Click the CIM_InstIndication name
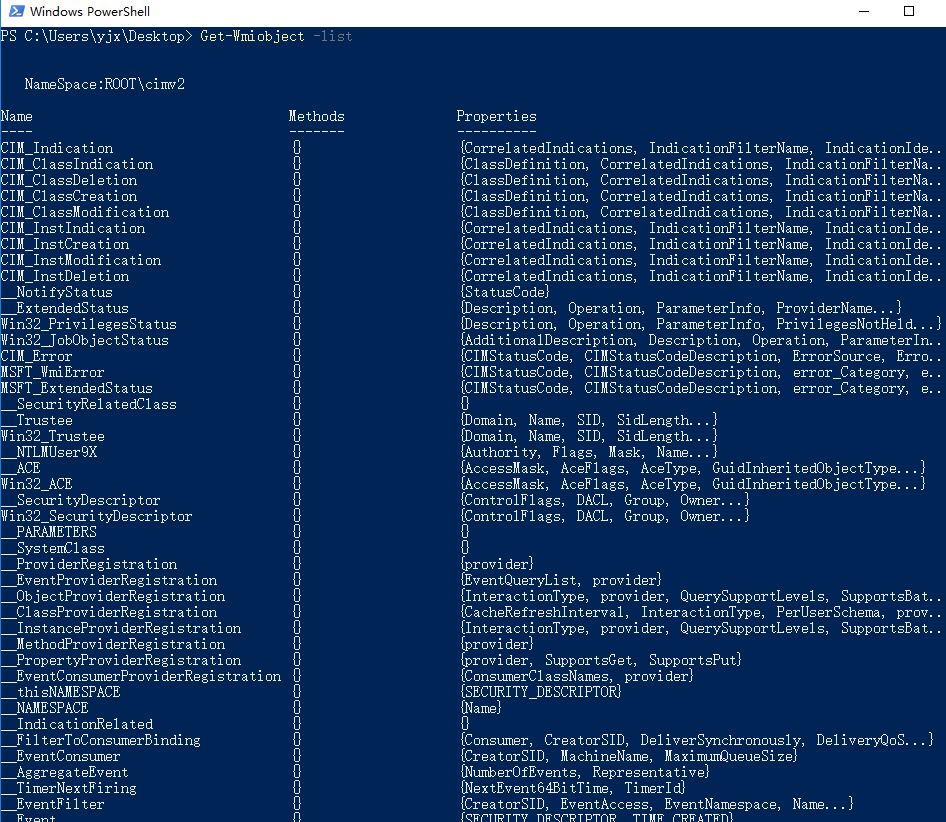Image resolution: width=946 pixels, height=822 pixels. [72, 228]
